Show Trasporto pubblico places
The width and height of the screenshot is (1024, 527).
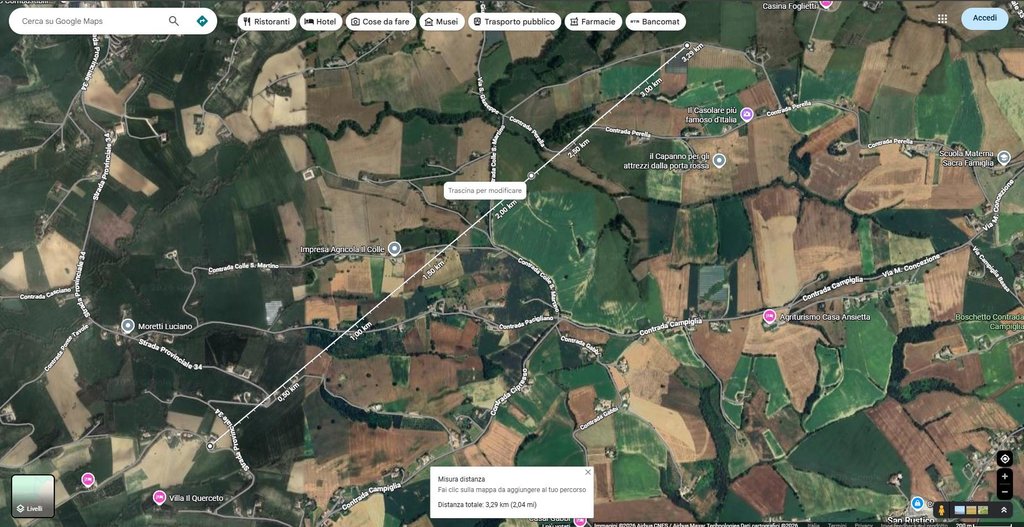click(x=515, y=22)
